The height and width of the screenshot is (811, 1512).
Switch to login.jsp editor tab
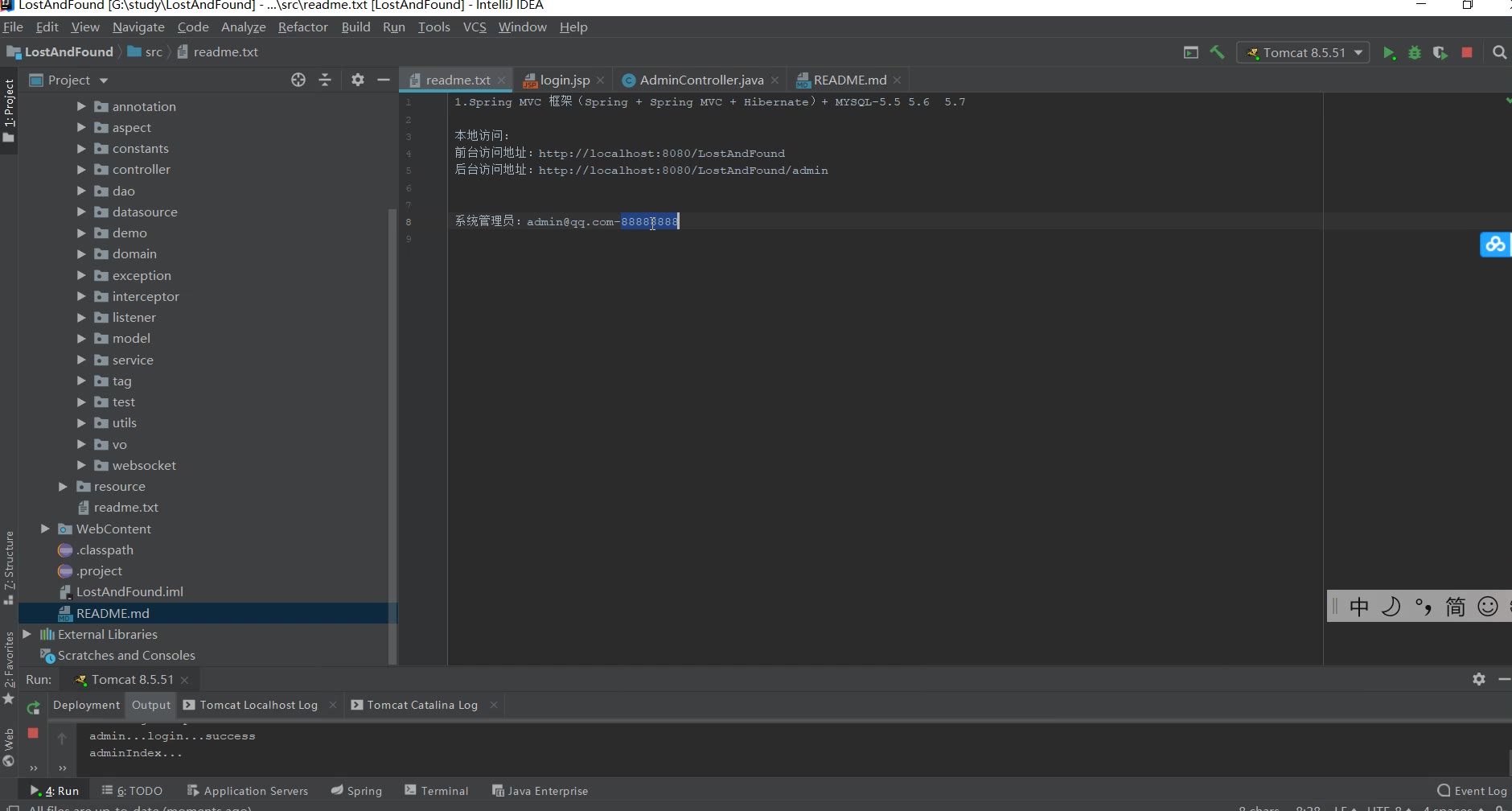[x=565, y=80]
